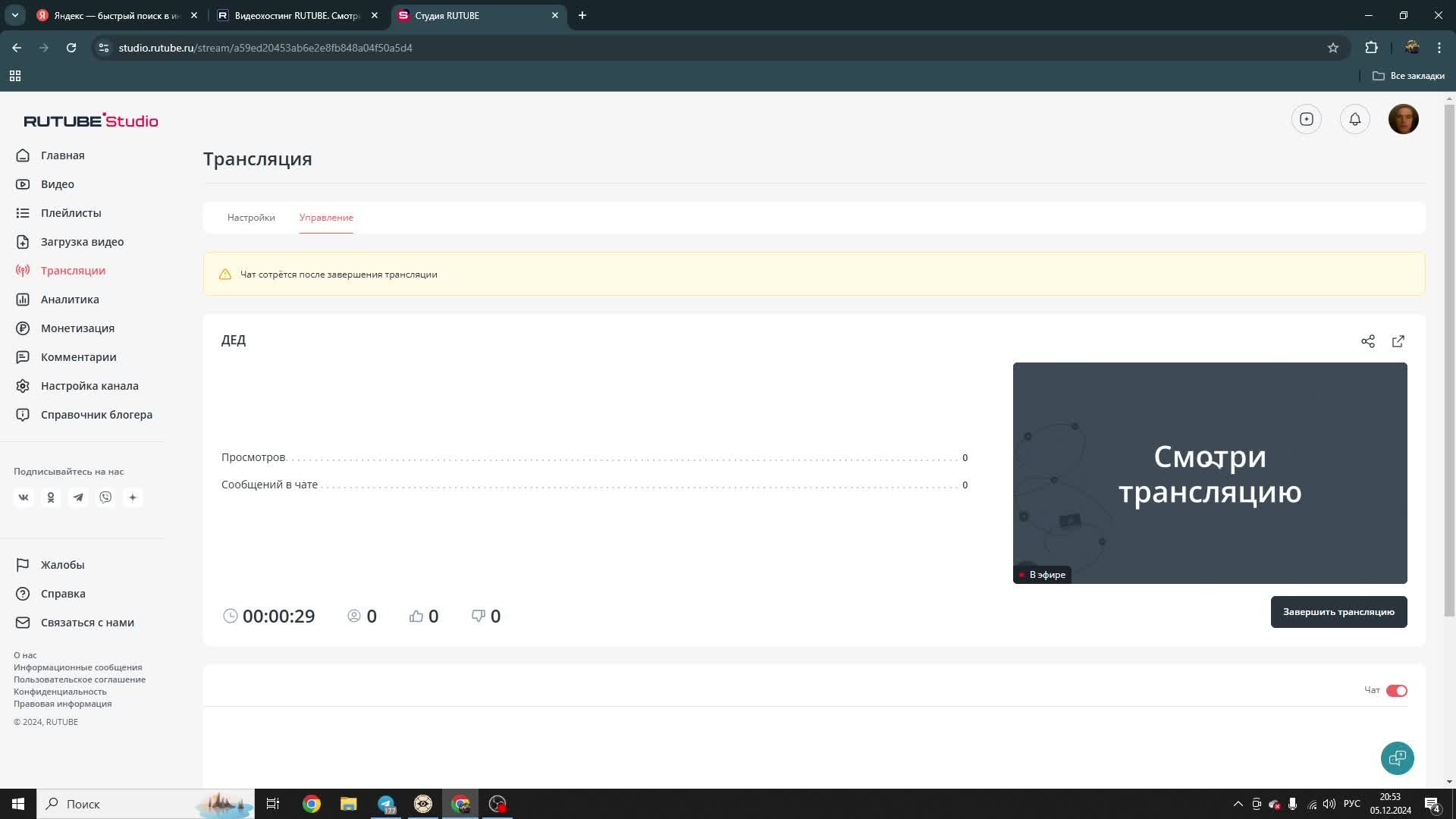Click the add video icon in header
The height and width of the screenshot is (819, 1456).
[x=1306, y=119]
